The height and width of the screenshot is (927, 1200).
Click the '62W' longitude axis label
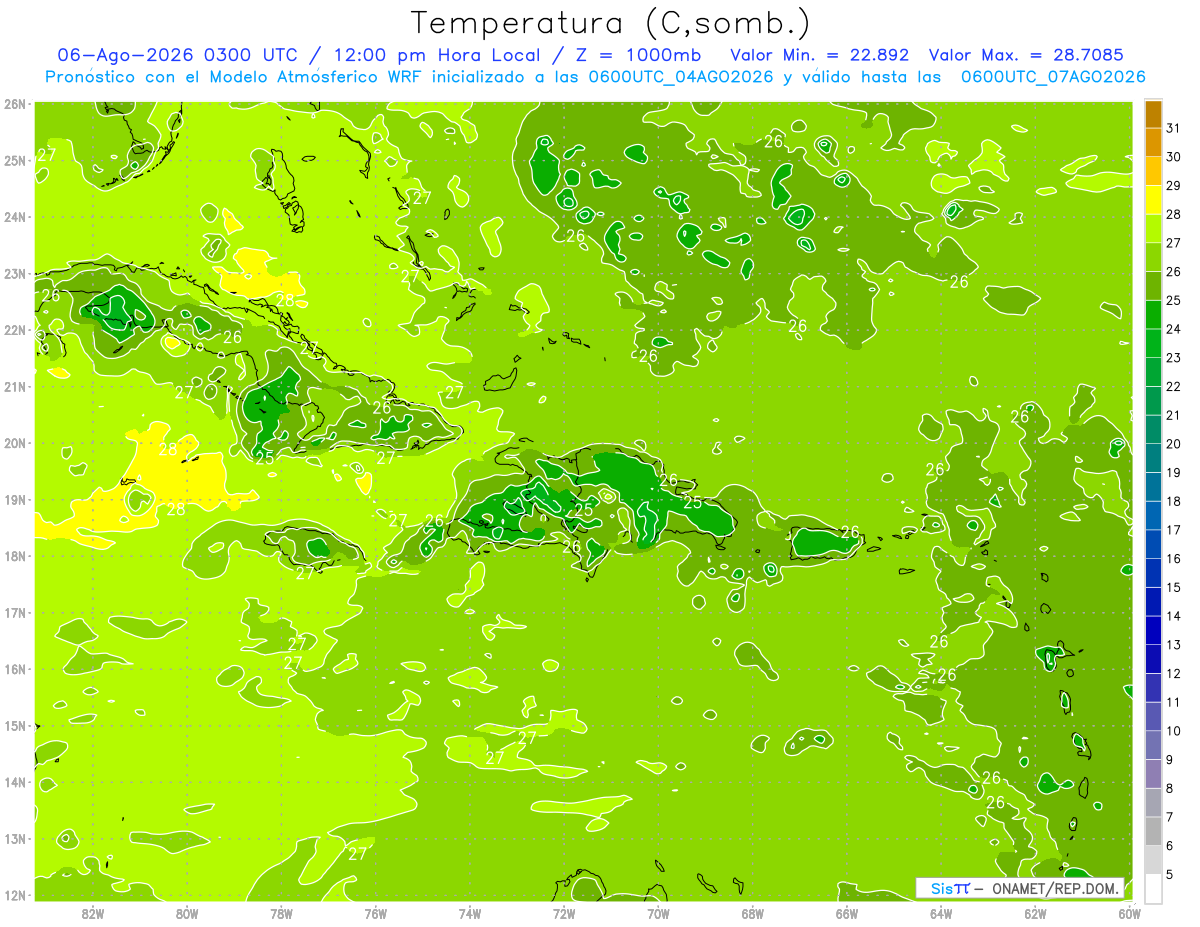tap(1035, 913)
